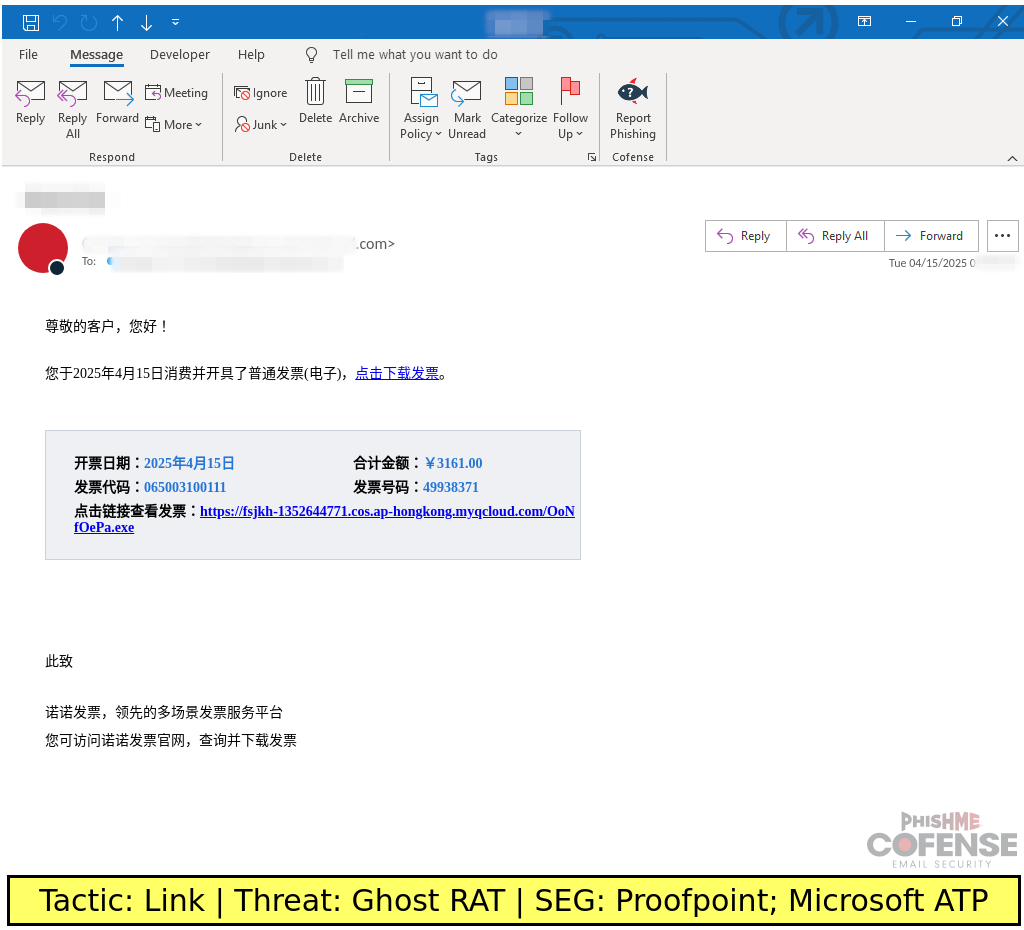Screen dimensions: 1024x930
Task: Open the Developer tab
Action: [180, 55]
